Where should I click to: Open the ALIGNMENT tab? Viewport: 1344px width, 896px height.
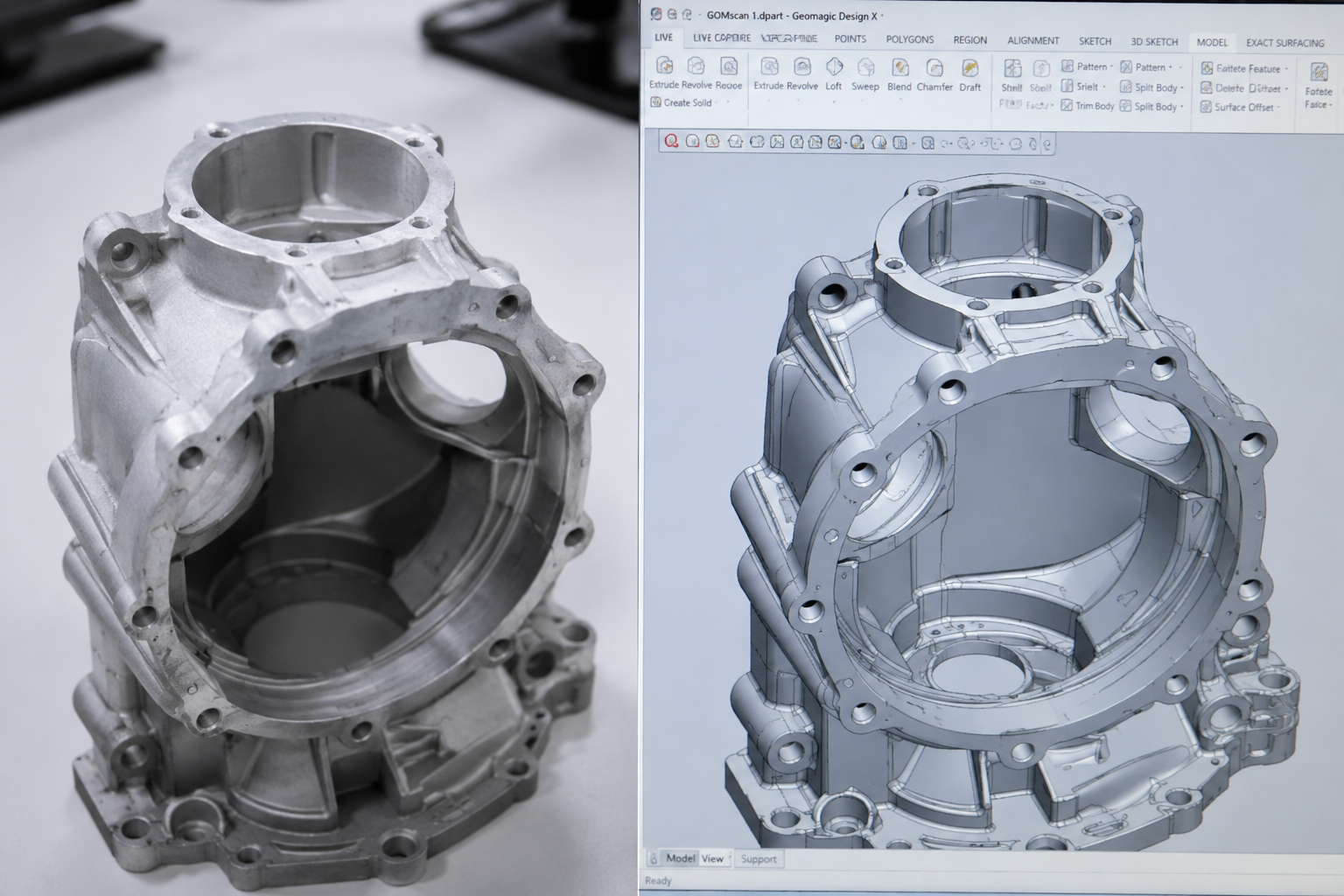[x=1032, y=41]
